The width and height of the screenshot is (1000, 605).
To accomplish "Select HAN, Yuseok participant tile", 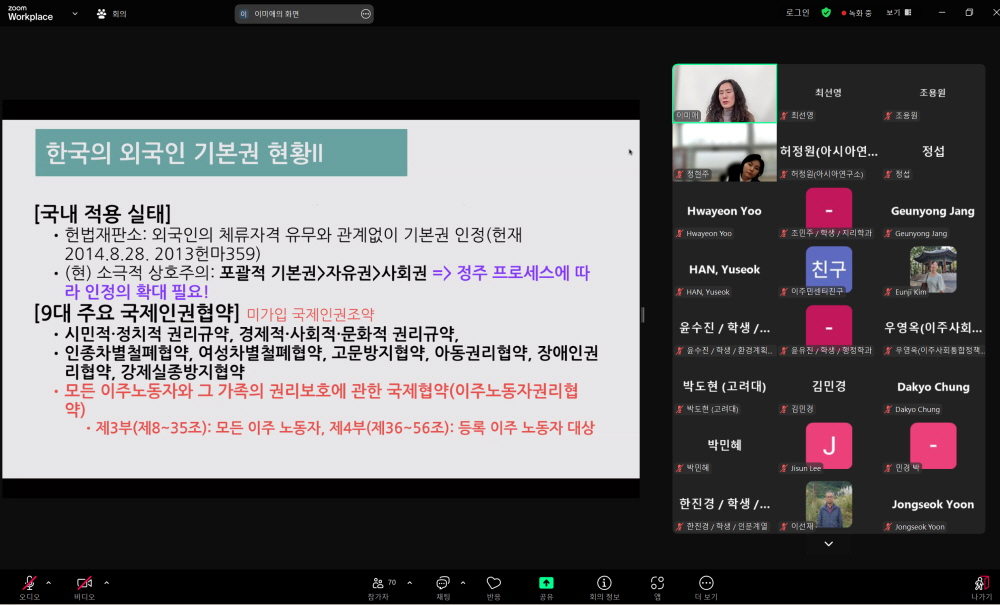I will click(x=724, y=270).
